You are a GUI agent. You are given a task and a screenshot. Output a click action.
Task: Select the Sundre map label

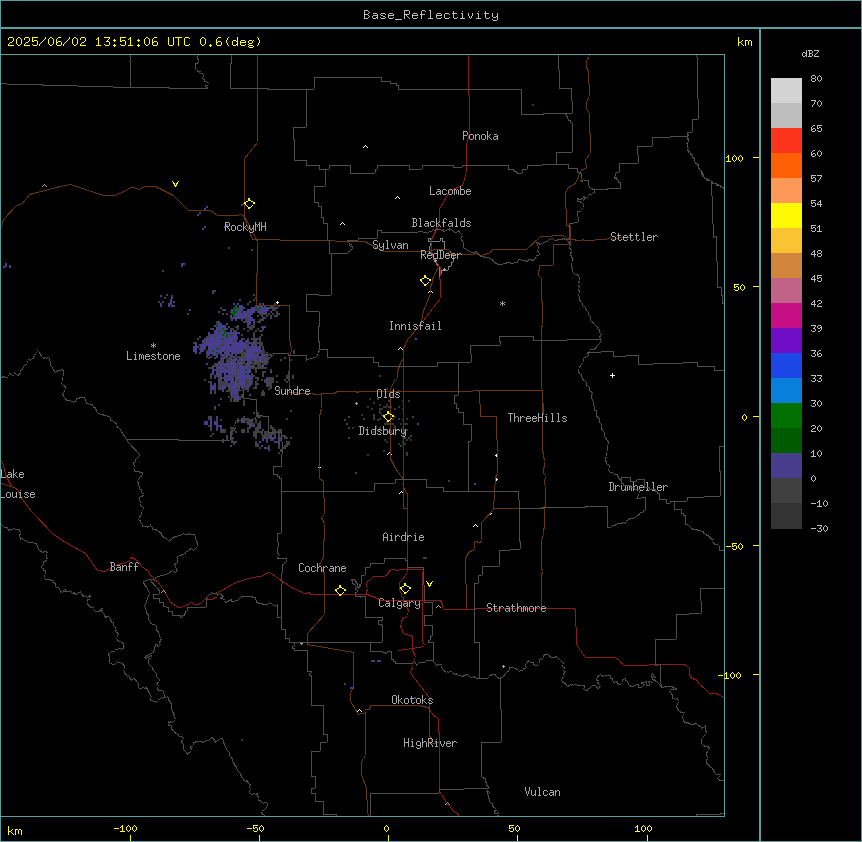(x=292, y=391)
